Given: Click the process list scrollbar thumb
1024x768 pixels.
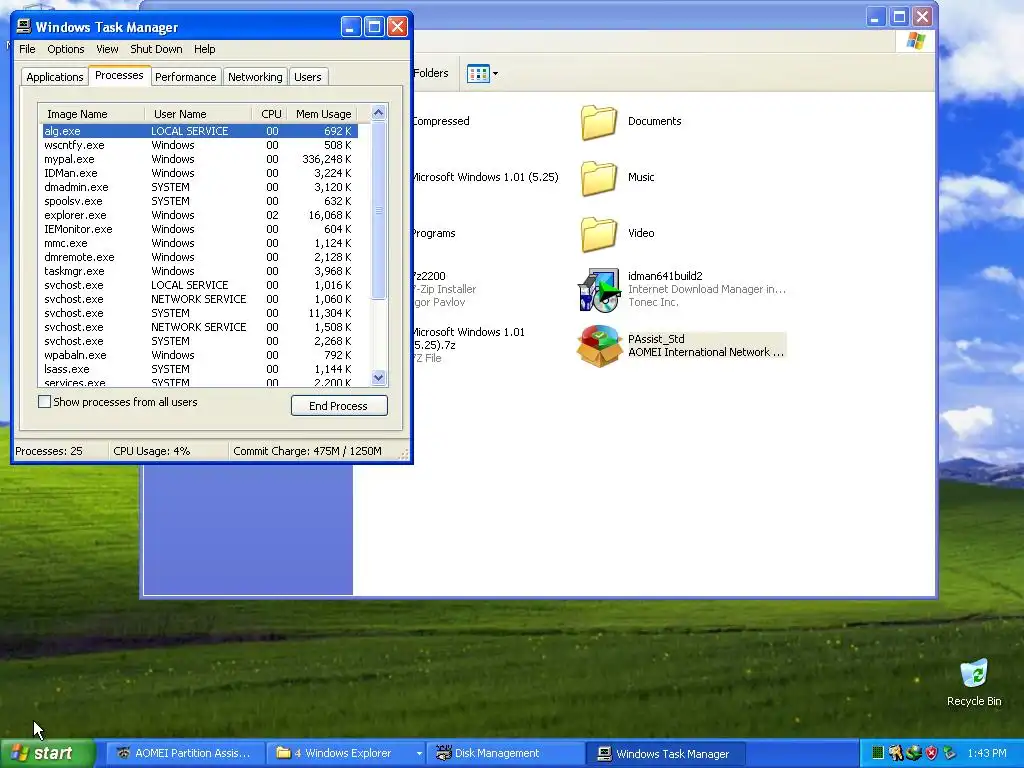Looking at the screenshot, I should point(379,210).
